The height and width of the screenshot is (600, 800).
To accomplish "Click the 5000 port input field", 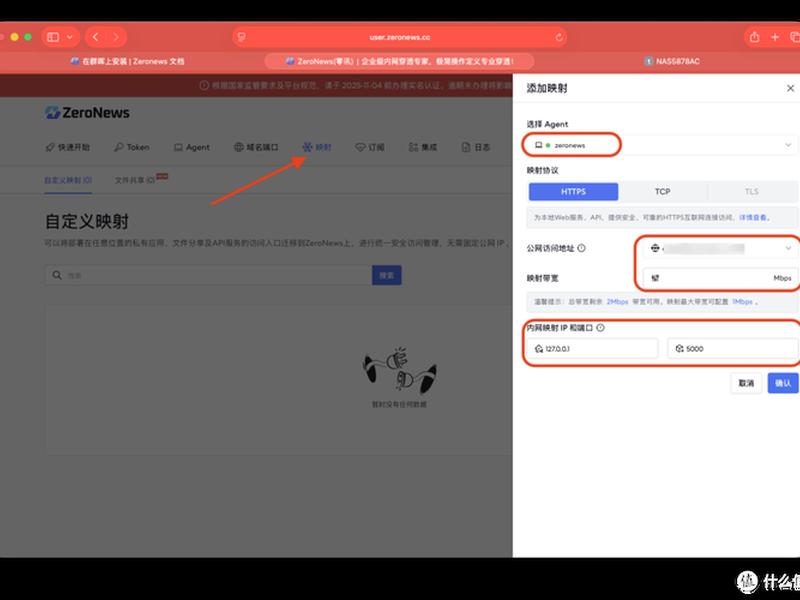I will (x=732, y=349).
